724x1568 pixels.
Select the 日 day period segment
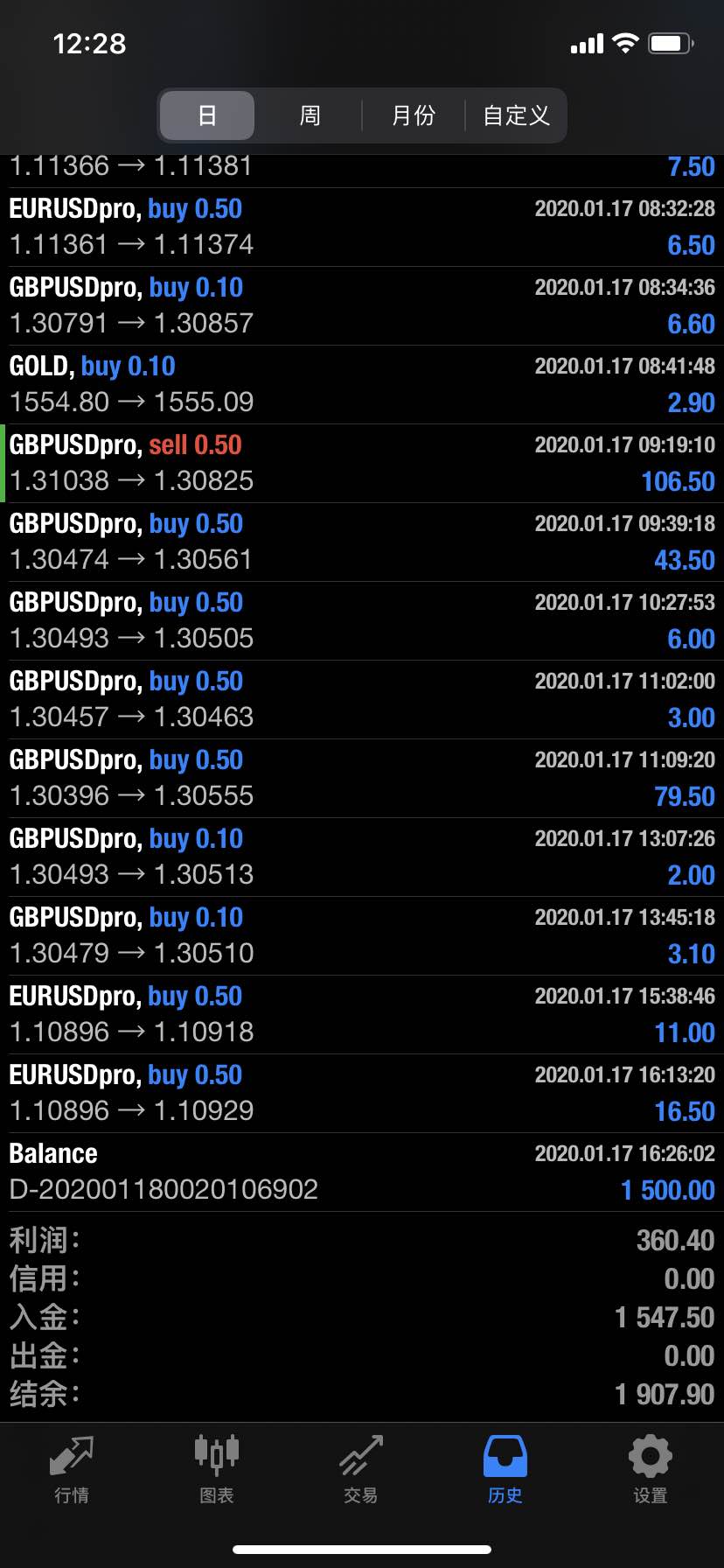click(207, 115)
